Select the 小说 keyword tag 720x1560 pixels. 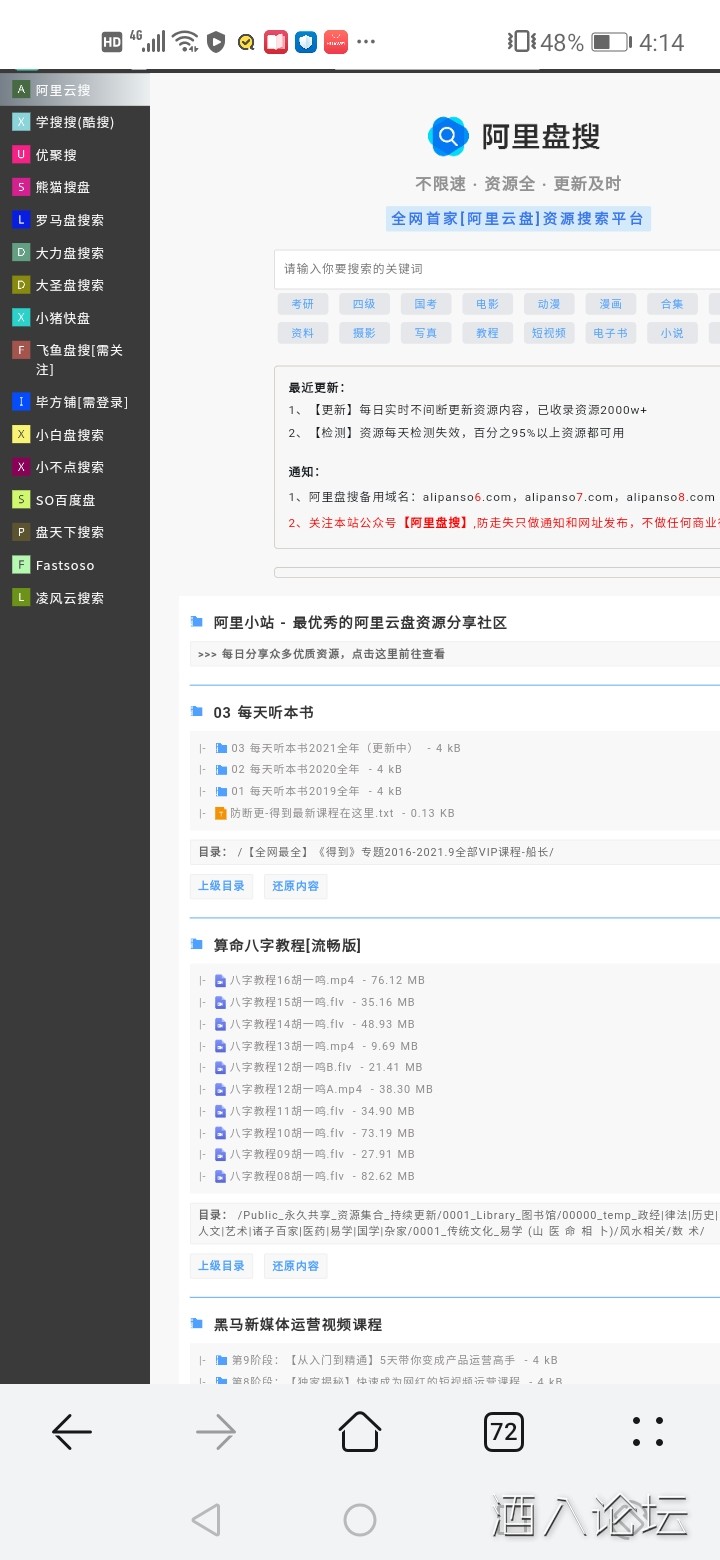tap(672, 333)
